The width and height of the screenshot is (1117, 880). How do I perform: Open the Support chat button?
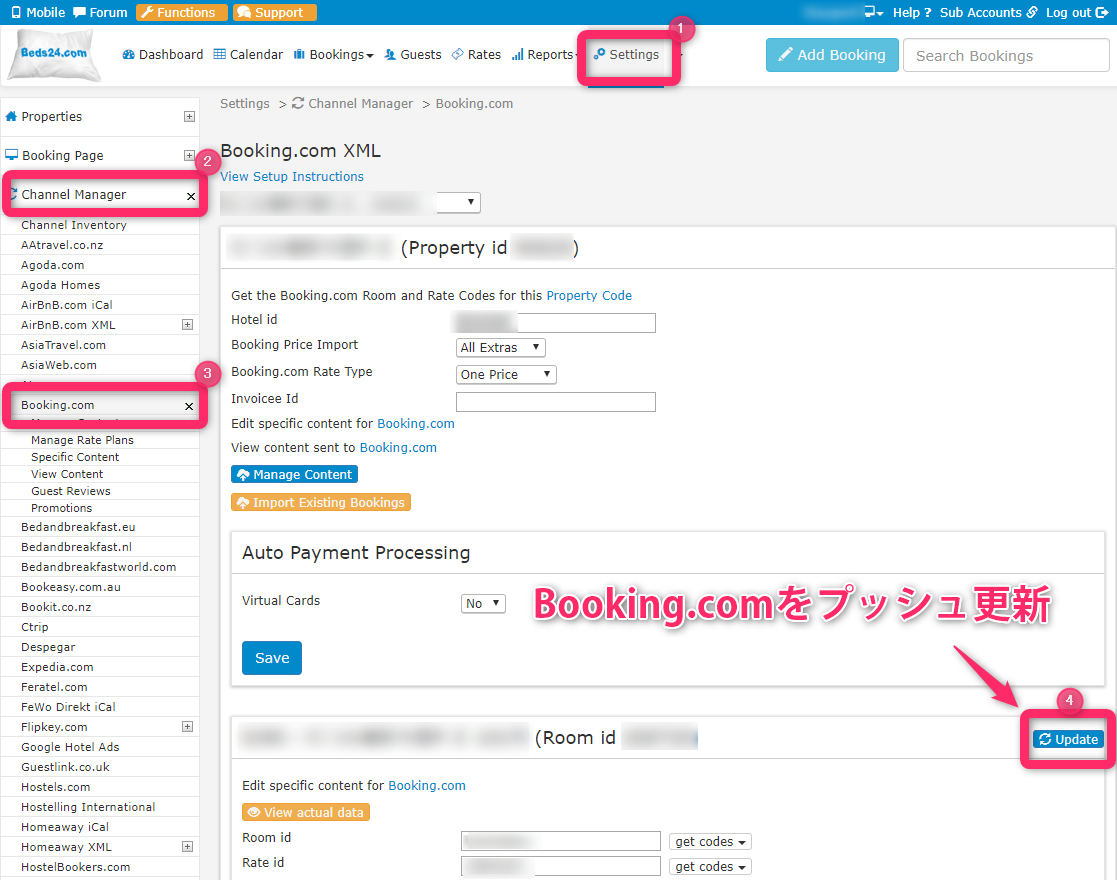coord(274,12)
